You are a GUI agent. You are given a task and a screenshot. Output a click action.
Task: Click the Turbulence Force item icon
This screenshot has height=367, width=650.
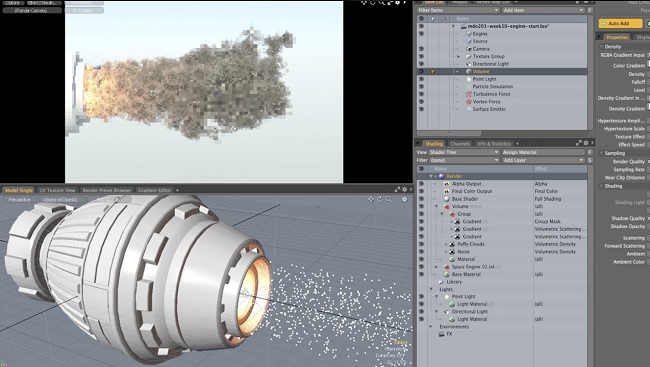pyautogui.click(x=469, y=94)
